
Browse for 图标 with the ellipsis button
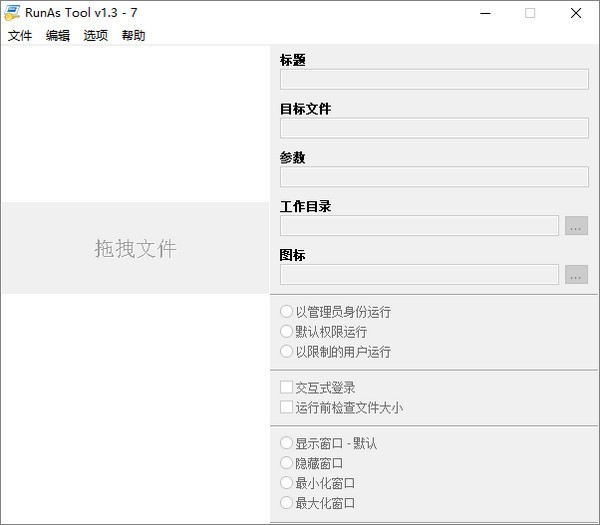576,274
